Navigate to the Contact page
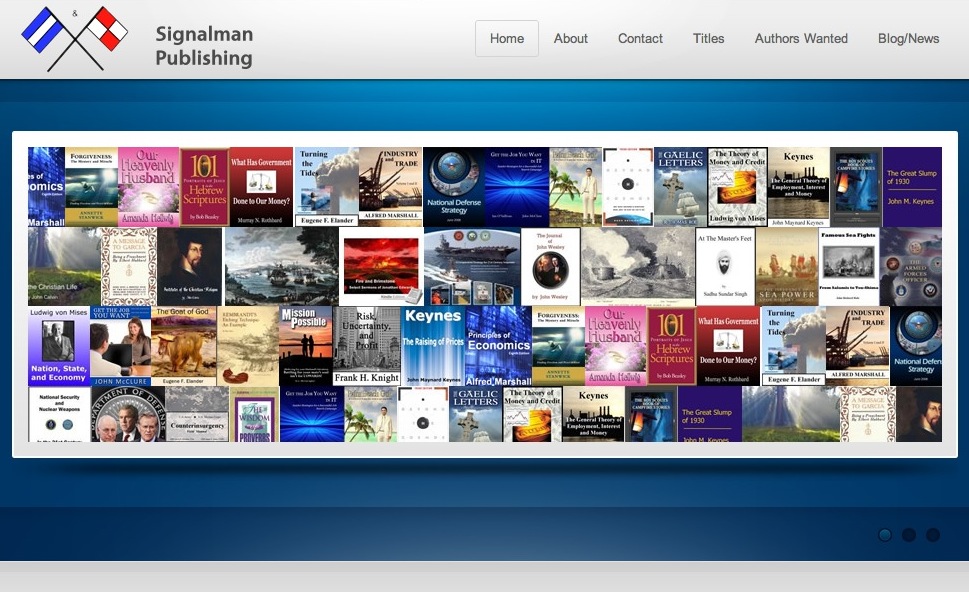The image size is (969, 592). (640, 38)
